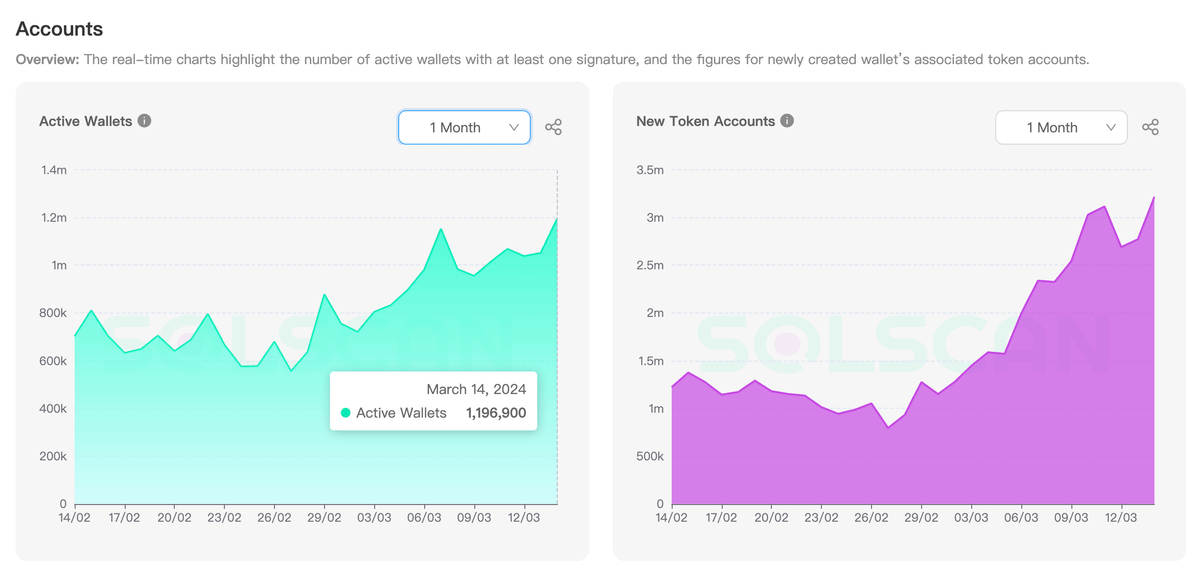Click the March 14, 2024 tooltip date

476,389
